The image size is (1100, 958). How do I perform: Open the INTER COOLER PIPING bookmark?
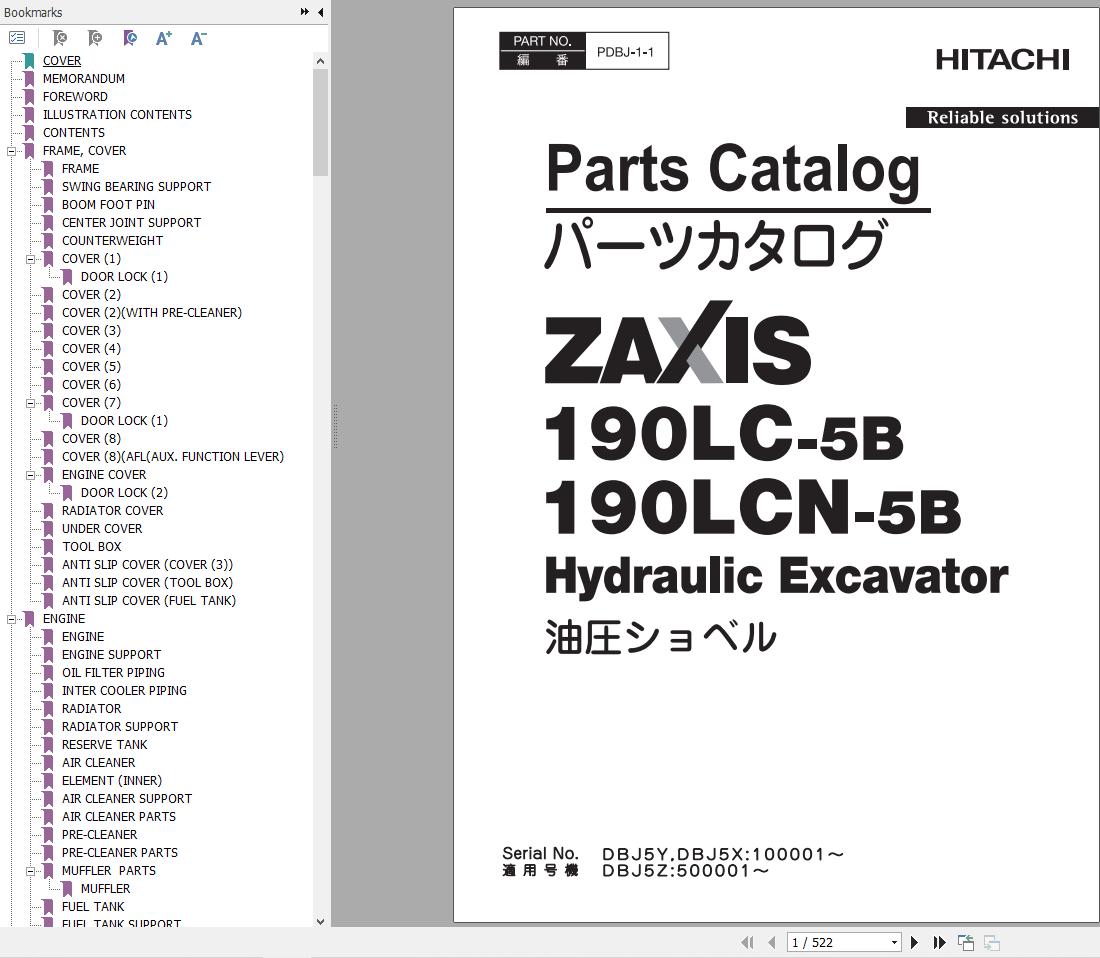(x=124, y=691)
